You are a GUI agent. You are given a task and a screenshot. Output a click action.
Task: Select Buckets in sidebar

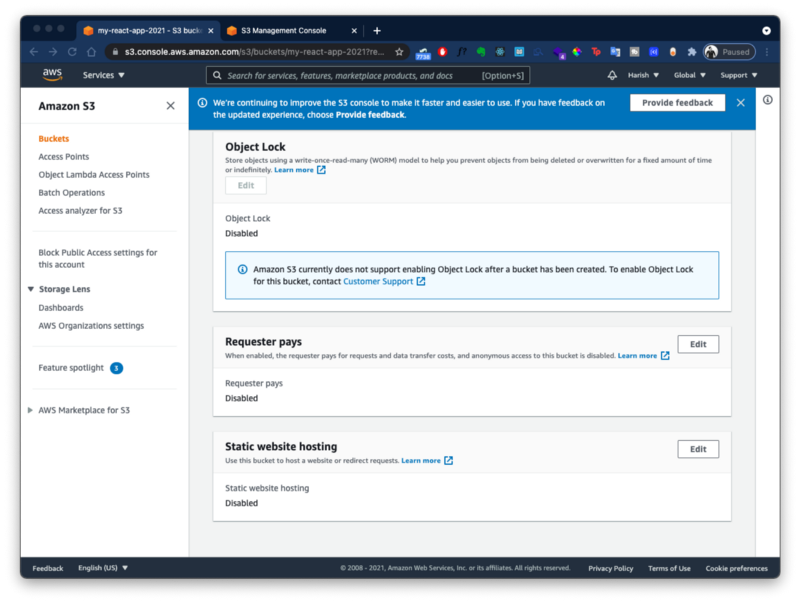[x=54, y=139]
